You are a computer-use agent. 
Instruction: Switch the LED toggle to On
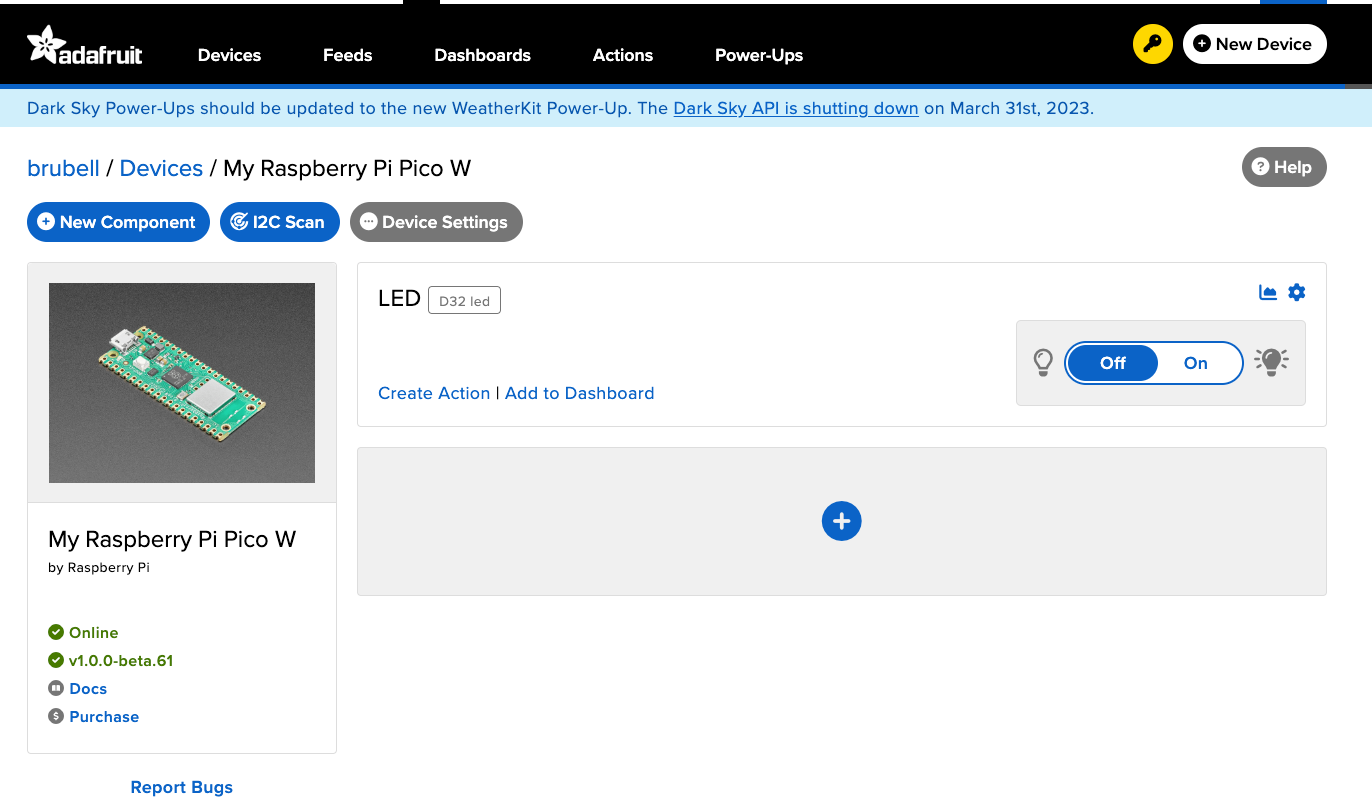coord(1195,363)
